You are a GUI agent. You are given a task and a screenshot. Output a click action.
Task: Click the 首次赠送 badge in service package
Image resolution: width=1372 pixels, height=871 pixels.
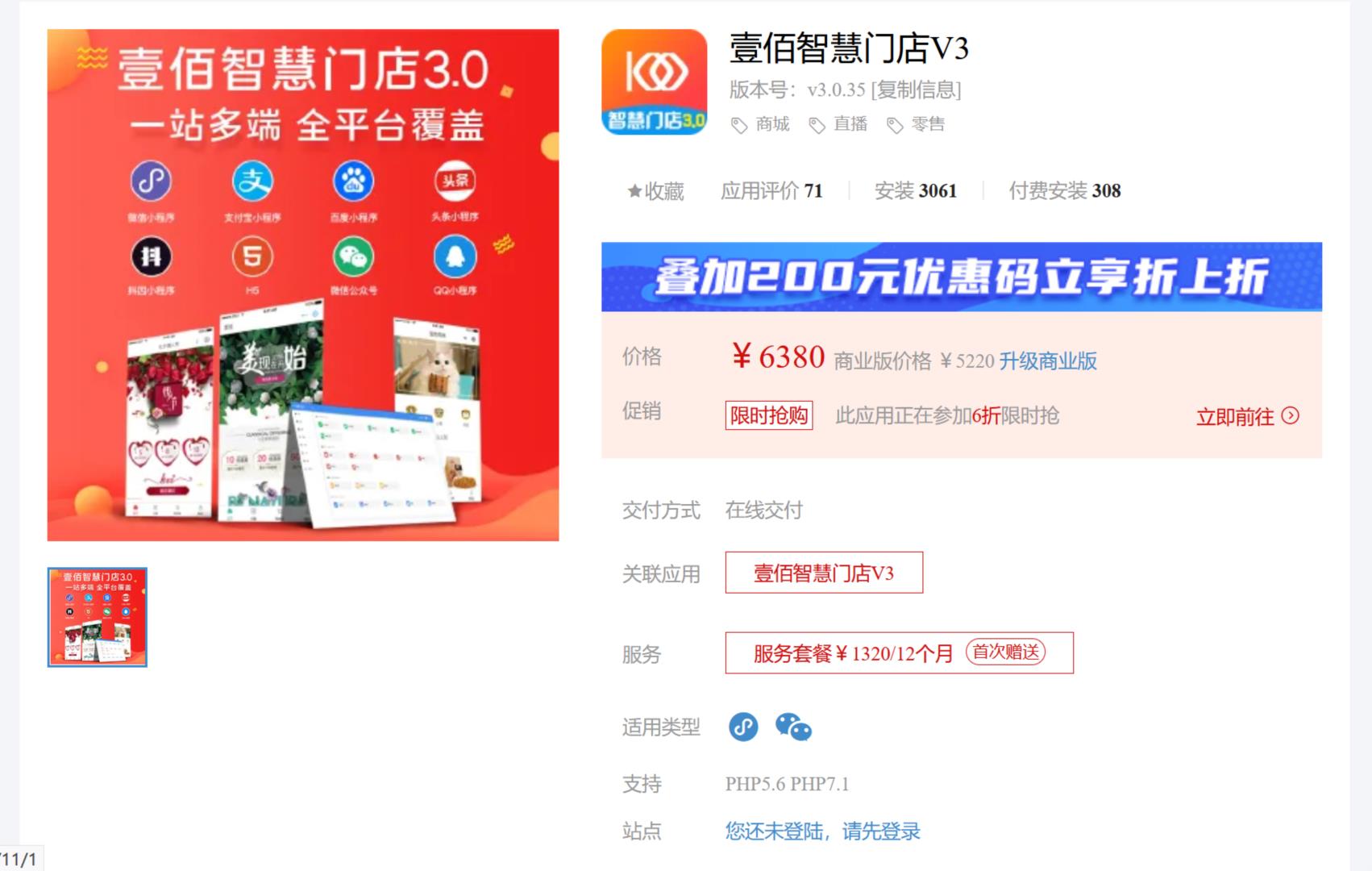[x=1005, y=652]
